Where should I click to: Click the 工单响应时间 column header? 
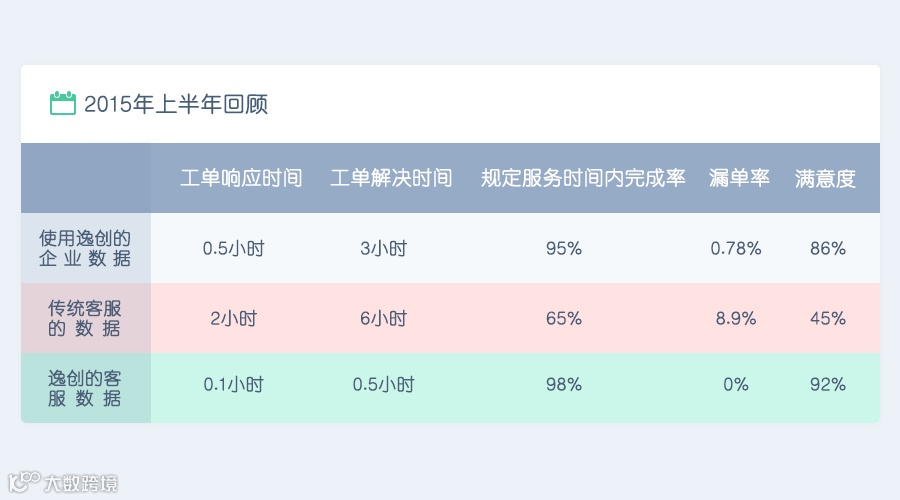pos(241,178)
